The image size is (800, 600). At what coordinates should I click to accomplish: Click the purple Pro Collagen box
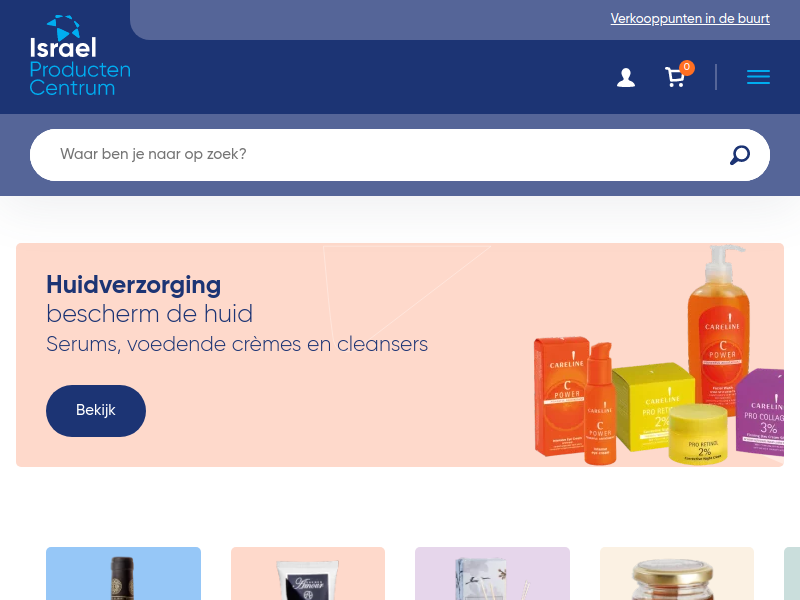(761, 411)
